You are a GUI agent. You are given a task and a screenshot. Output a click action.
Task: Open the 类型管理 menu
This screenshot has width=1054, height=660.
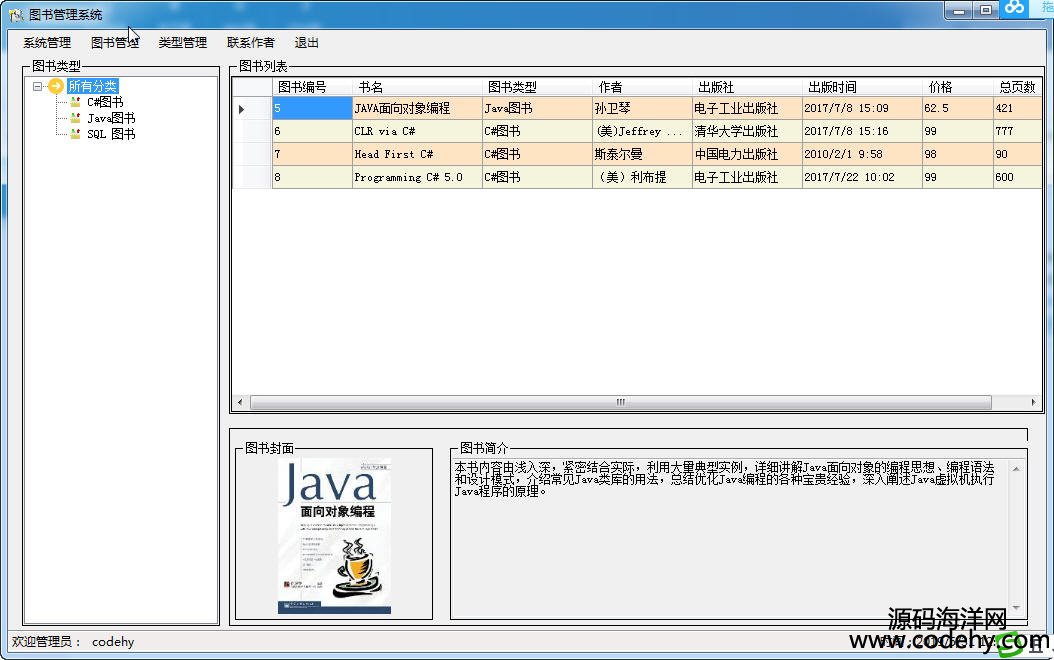pyautogui.click(x=182, y=43)
